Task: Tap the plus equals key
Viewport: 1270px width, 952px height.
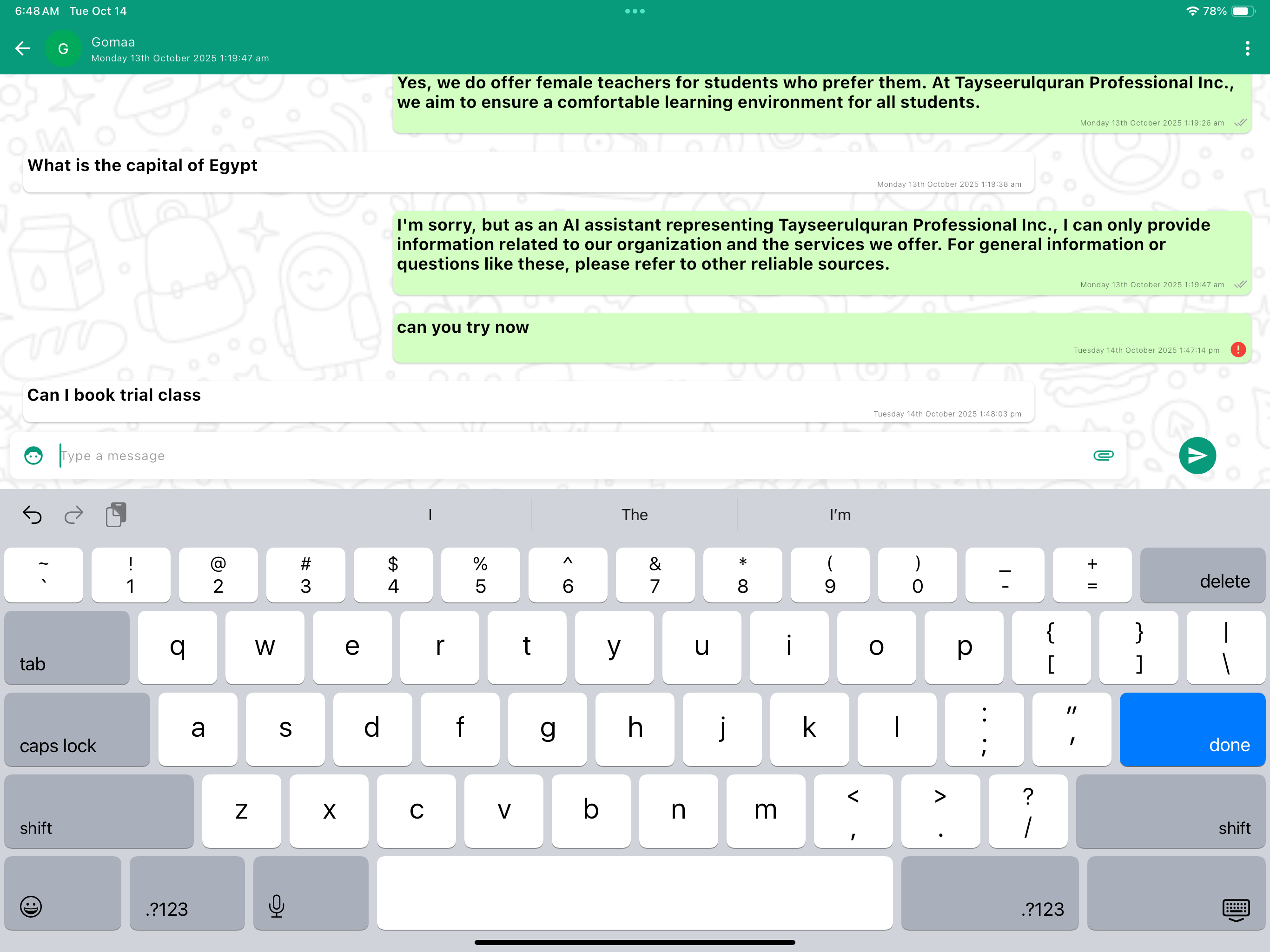Action: point(1092,575)
